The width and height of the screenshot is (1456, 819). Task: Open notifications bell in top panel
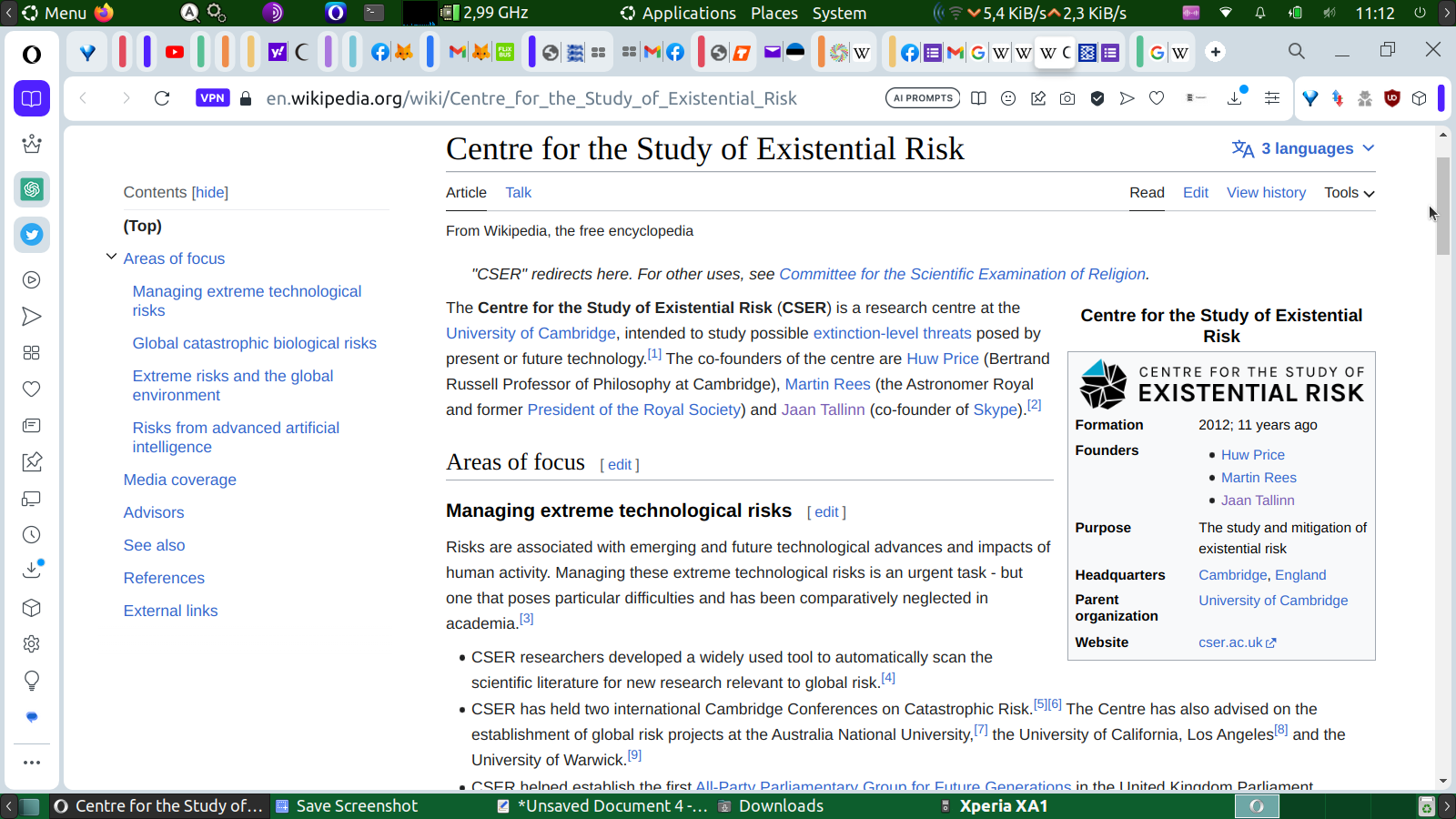pyautogui.click(x=1260, y=13)
